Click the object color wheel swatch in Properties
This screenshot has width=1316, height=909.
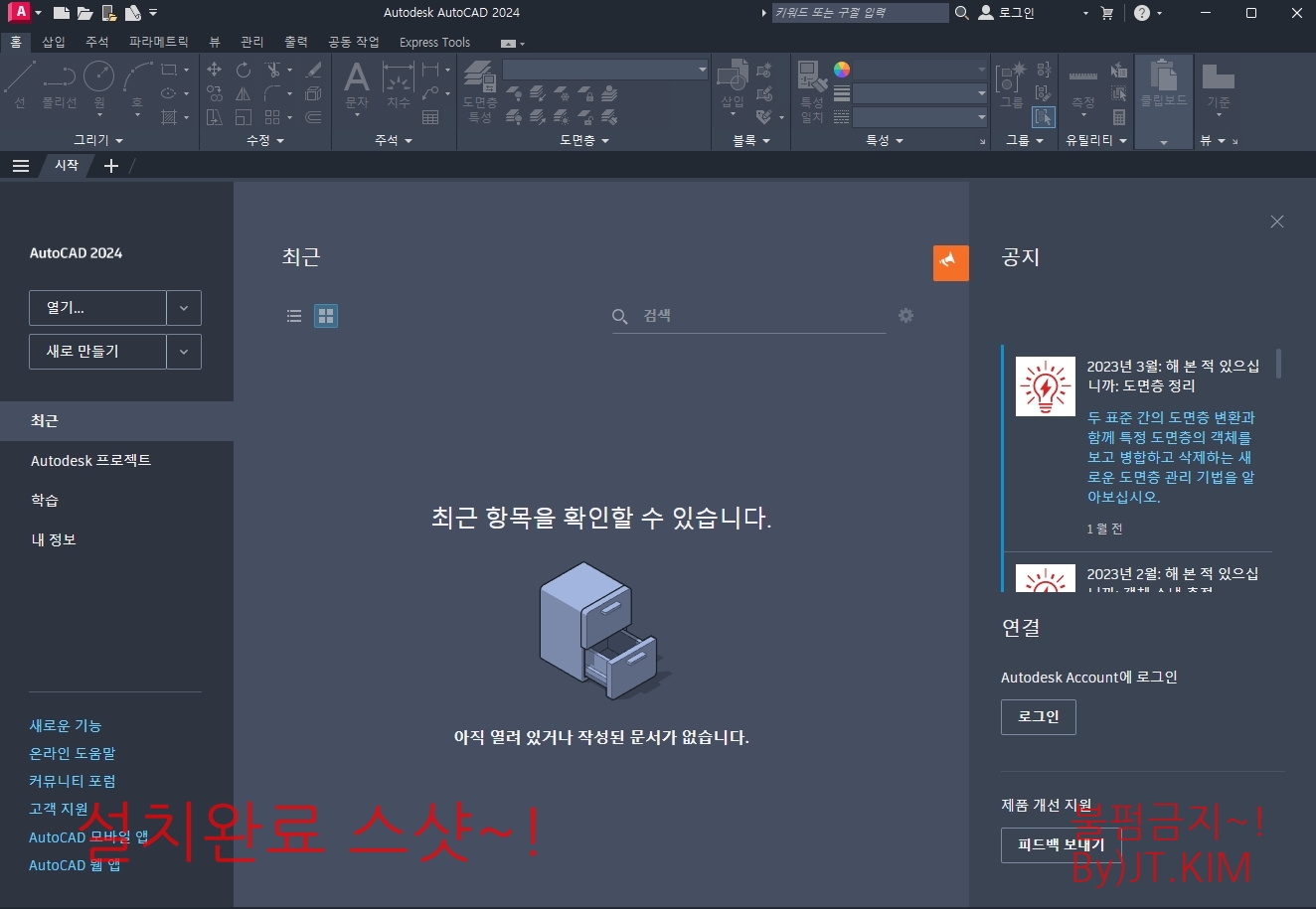point(842,70)
